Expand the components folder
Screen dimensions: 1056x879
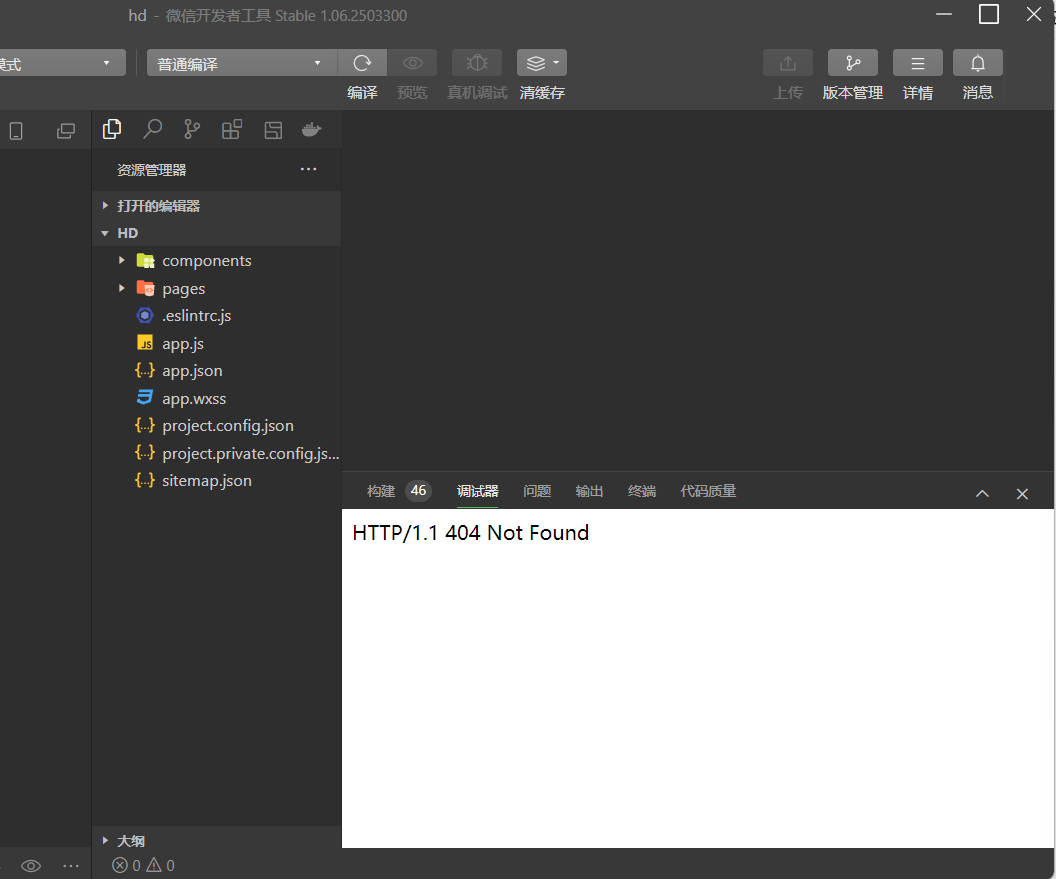(x=216, y=261)
